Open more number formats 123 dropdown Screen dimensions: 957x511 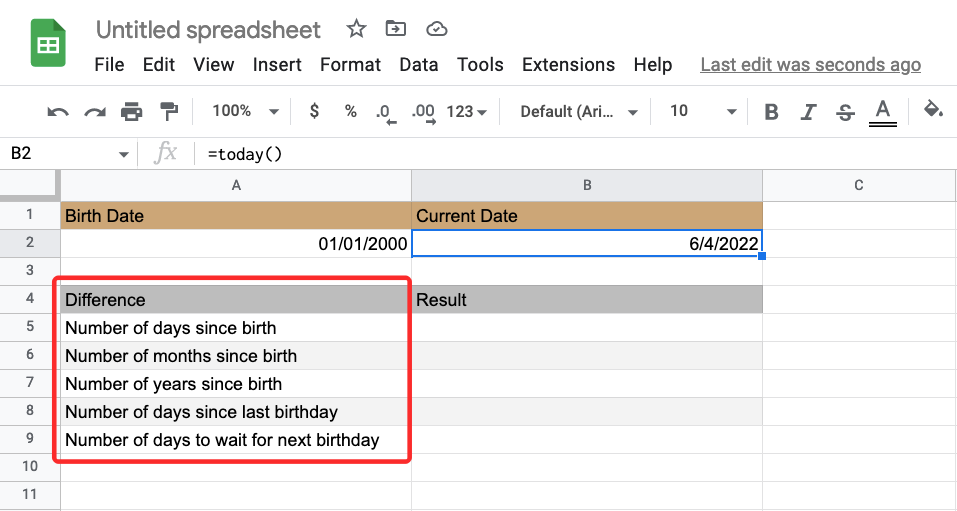pyautogui.click(x=466, y=112)
